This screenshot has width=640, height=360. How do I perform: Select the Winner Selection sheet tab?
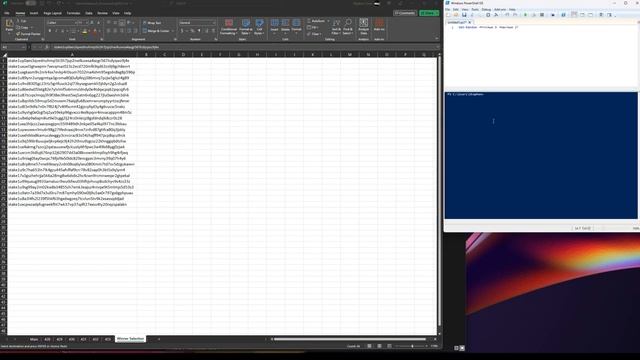(x=130, y=339)
